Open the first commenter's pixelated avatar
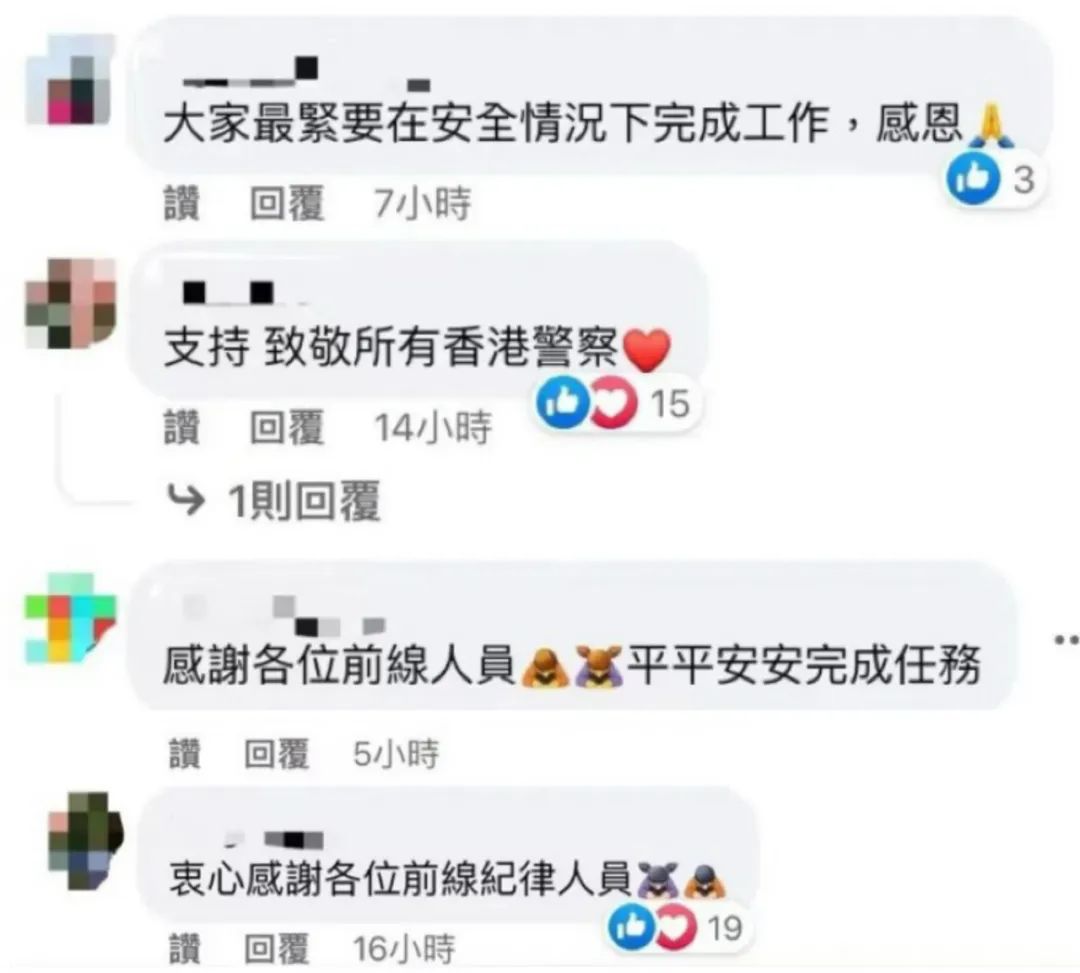Screen dimensions: 1080x973 coord(69,80)
